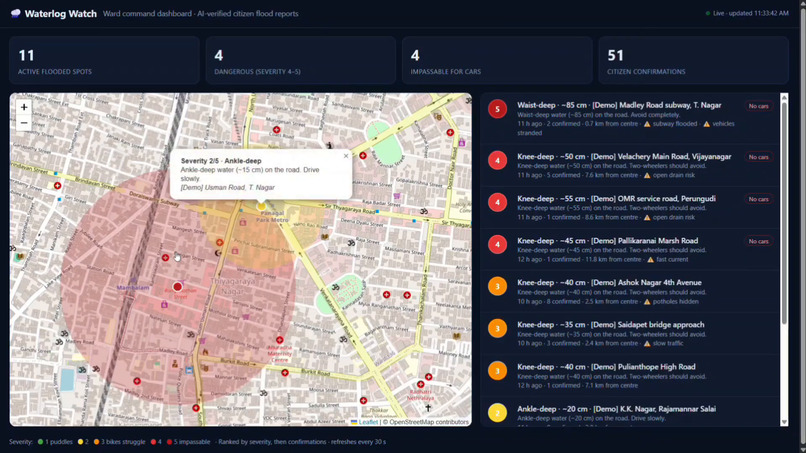Click the fast current warning icon

pyautogui.click(x=650, y=260)
